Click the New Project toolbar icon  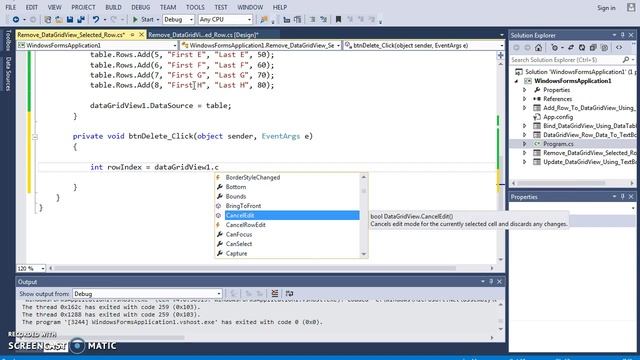click(x=47, y=19)
